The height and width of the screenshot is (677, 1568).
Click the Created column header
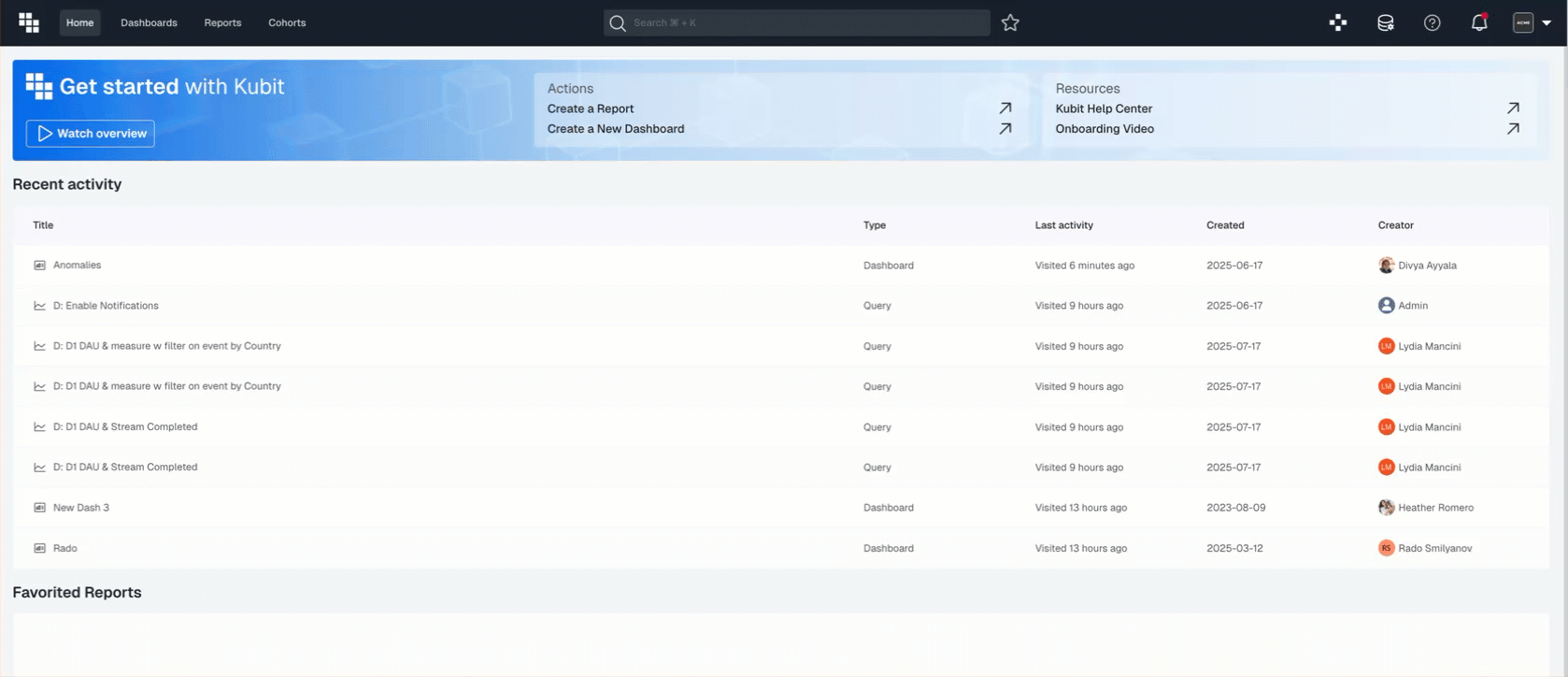[x=1225, y=225]
